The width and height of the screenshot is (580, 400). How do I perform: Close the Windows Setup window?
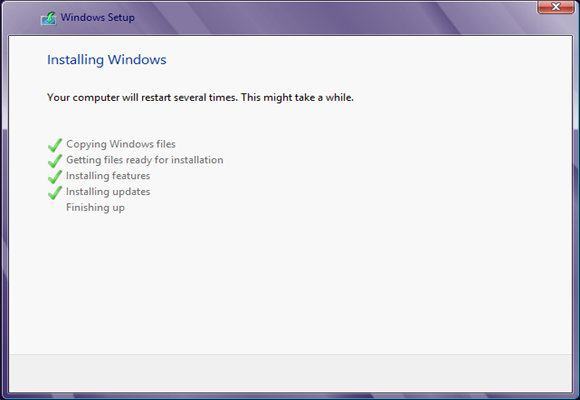click(x=556, y=7)
